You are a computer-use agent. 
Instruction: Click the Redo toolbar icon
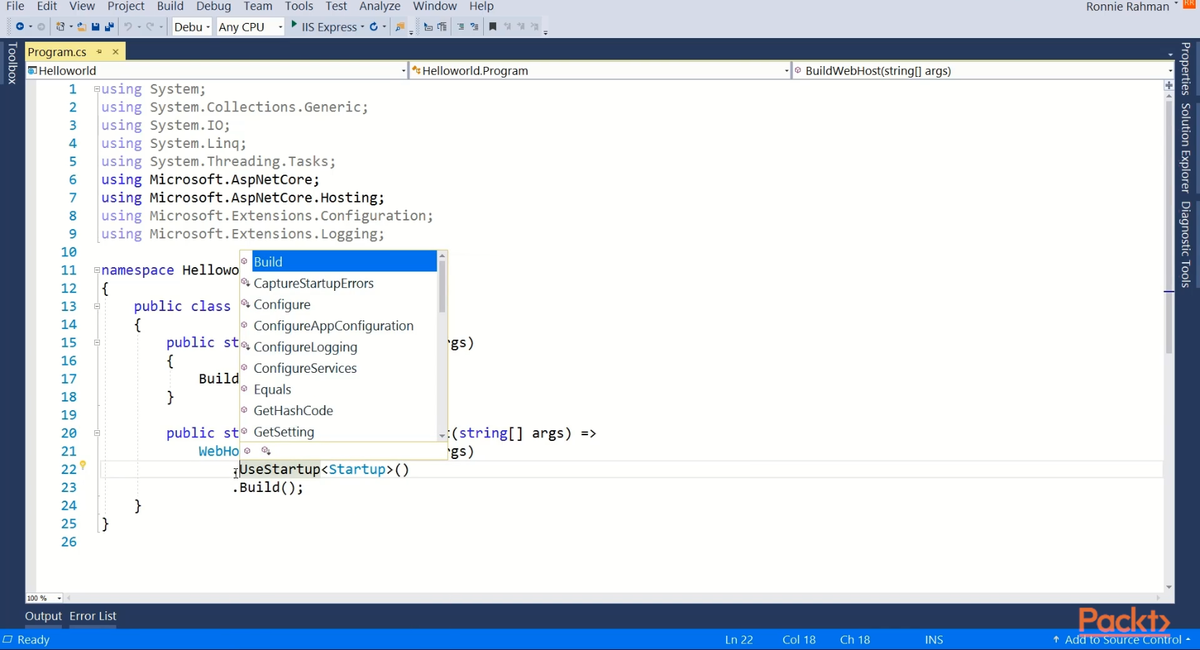click(149, 27)
